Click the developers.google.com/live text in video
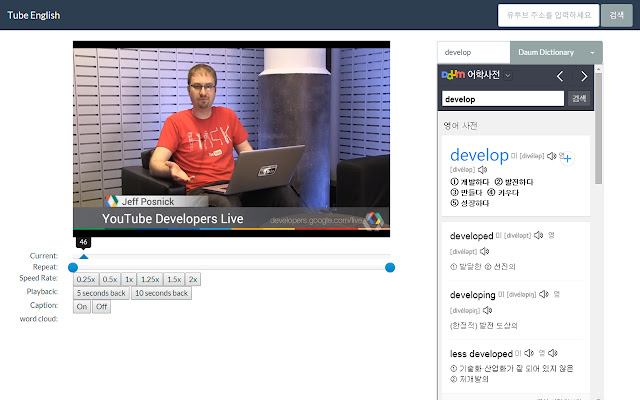640x400 pixels. click(316, 220)
